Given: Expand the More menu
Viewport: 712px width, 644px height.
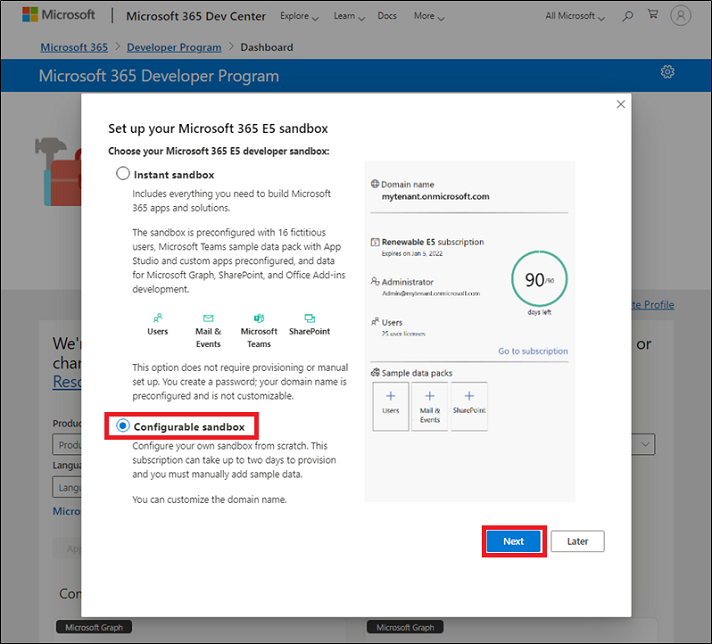Looking at the screenshot, I should [x=429, y=16].
